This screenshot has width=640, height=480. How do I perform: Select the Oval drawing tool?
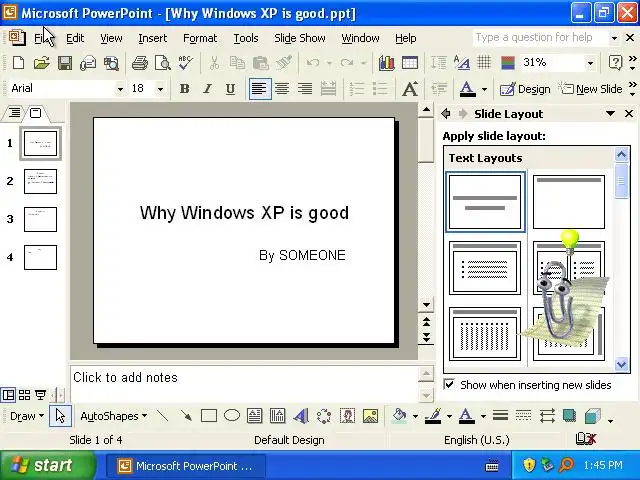point(232,416)
